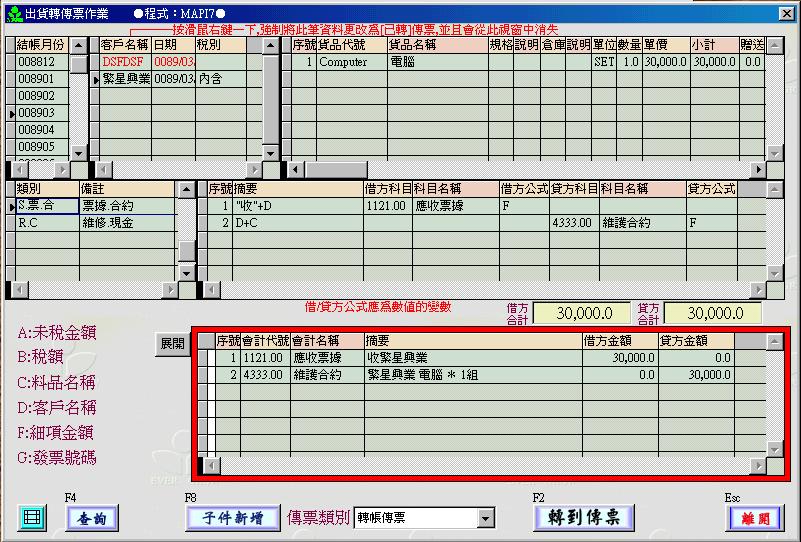Screen dimensions: 801x542
Task: Click the 查詢 query button
Action: [x=91, y=517]
